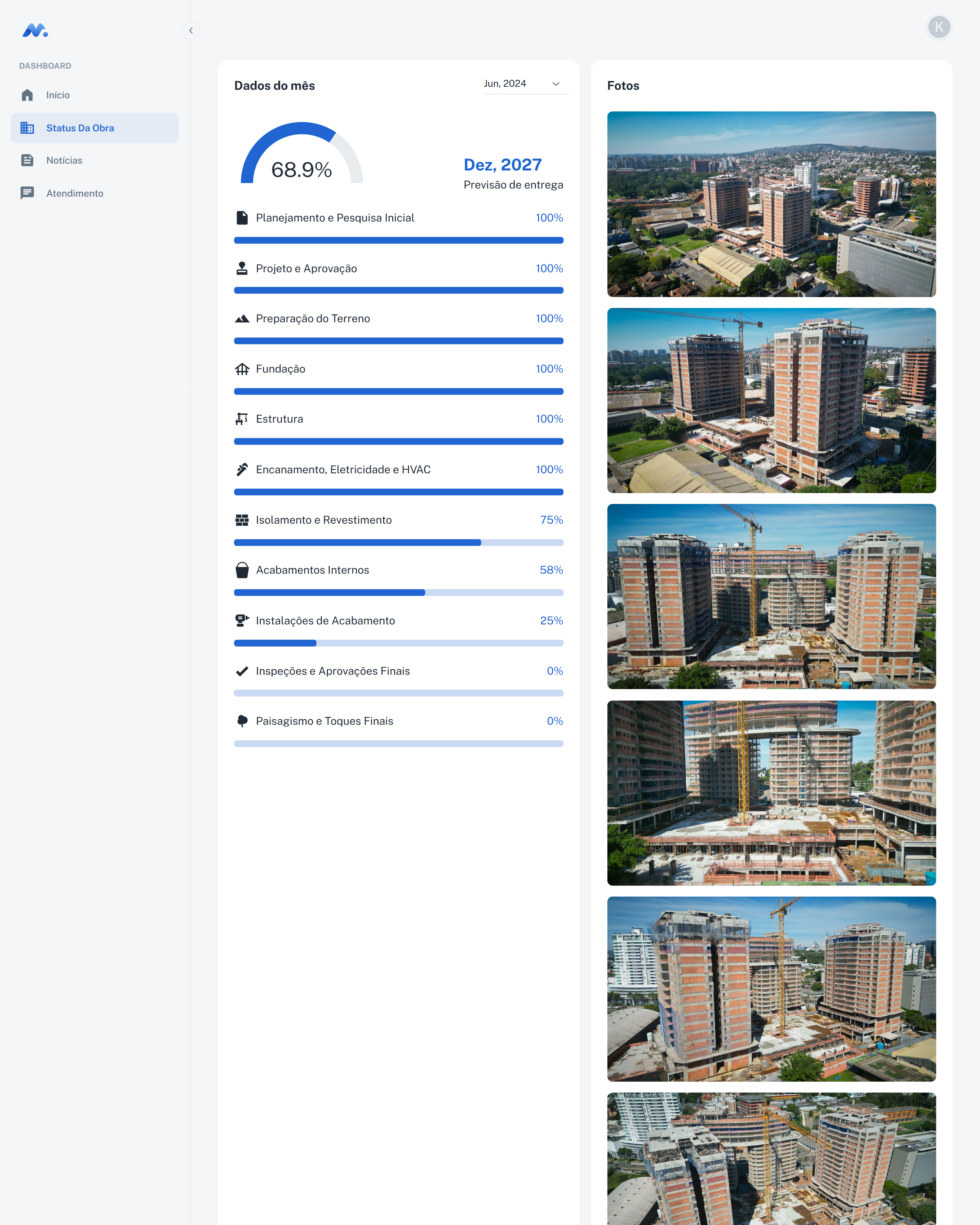Select Status Da Obra in sidebar

95,128
